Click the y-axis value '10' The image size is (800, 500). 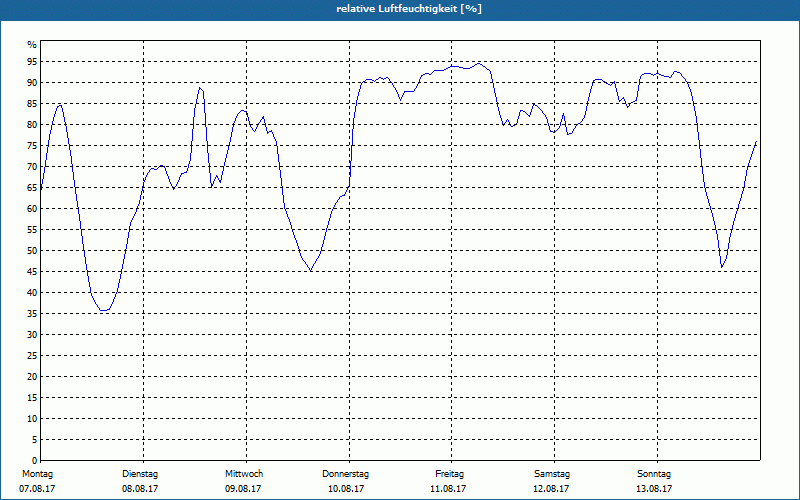pos(32,419)
